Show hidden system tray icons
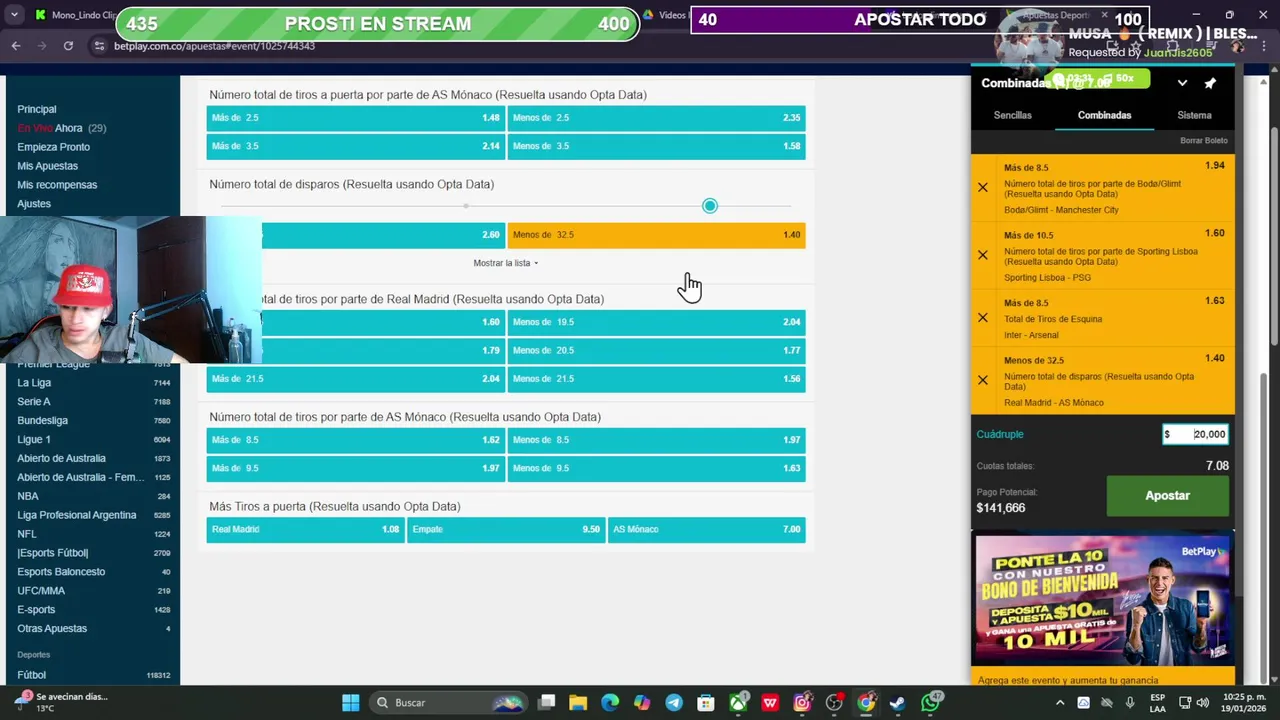 (1061, 702)
